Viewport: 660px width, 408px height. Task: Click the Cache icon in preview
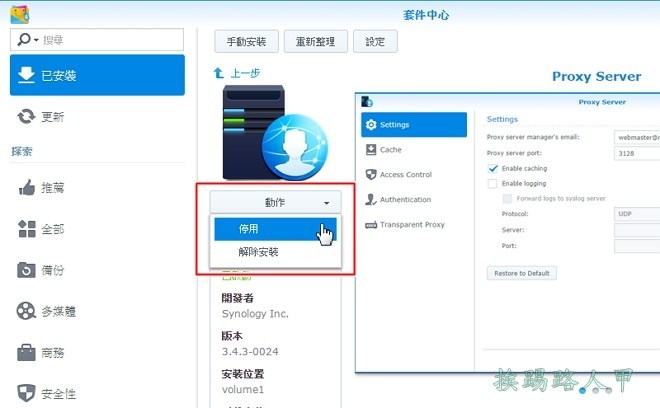click(x=371, y=149)
